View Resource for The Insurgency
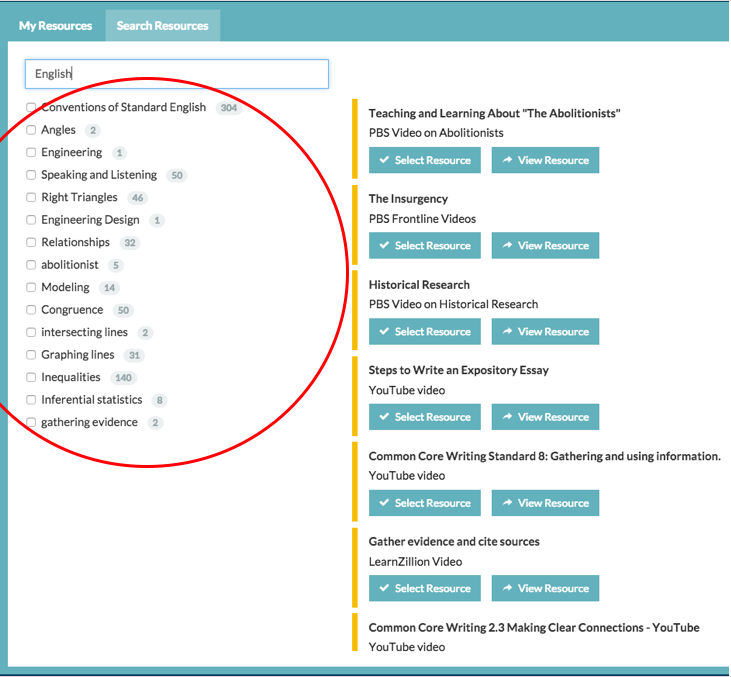Viewport: 731px width, 677px height. [545, 246]
